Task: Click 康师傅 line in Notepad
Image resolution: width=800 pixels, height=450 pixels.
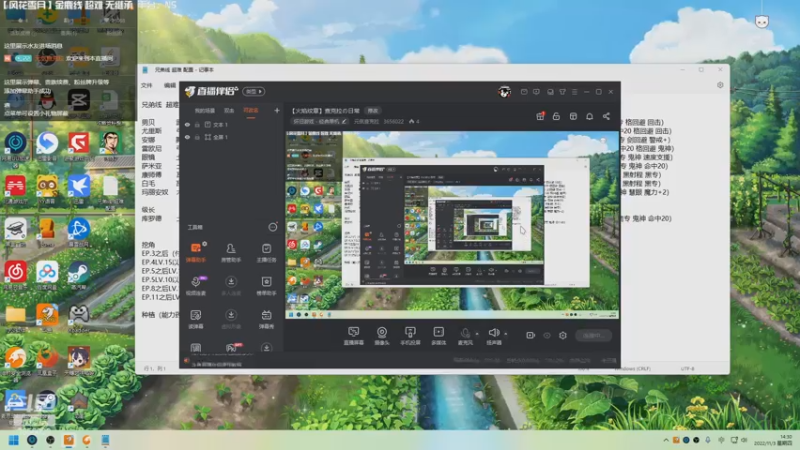Action: (x=152, y=174)
